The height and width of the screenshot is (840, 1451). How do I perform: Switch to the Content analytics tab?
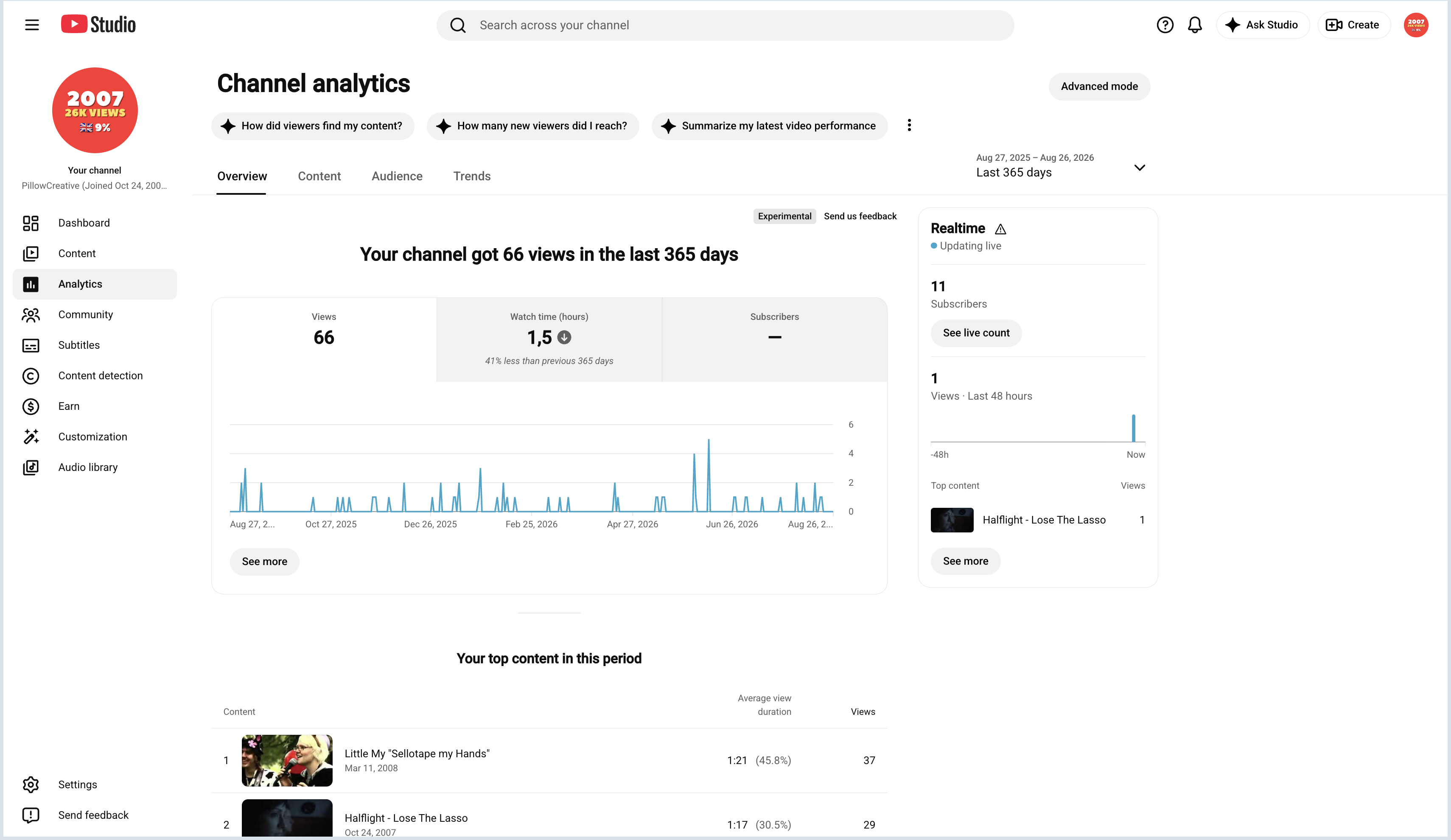point(319,176)
